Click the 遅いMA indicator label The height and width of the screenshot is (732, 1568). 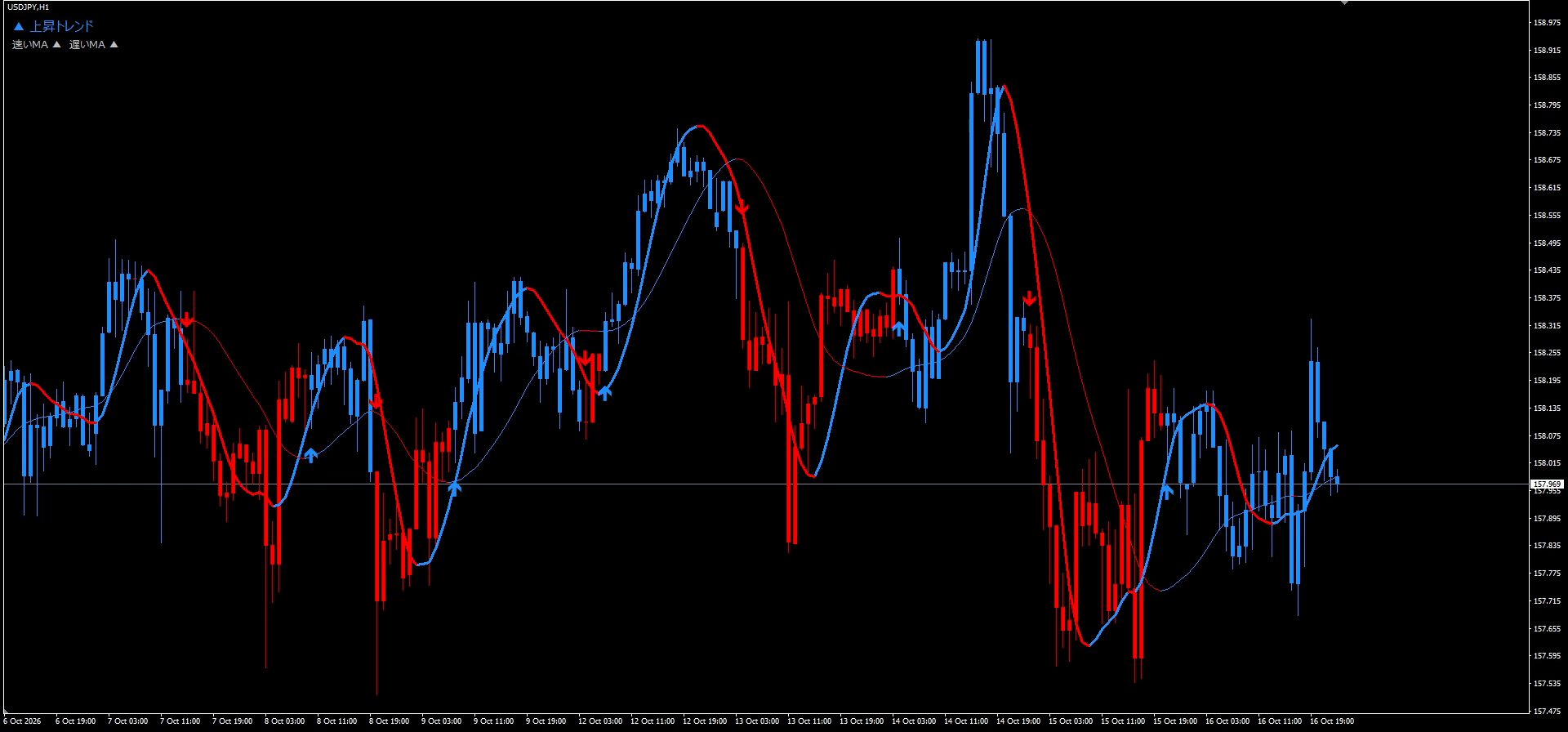(87, 45)
